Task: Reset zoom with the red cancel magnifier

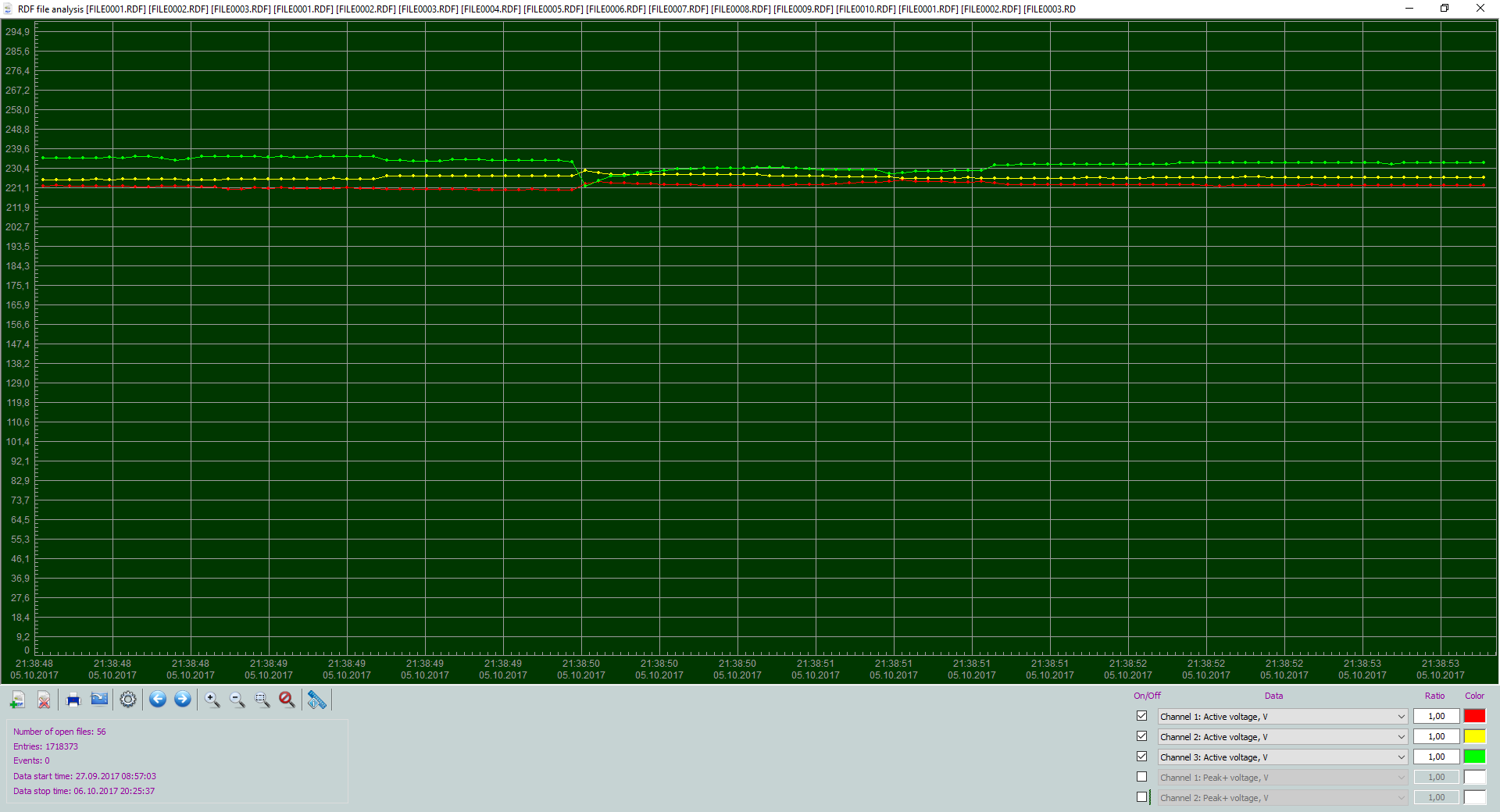Action: (x=287, y=700)
